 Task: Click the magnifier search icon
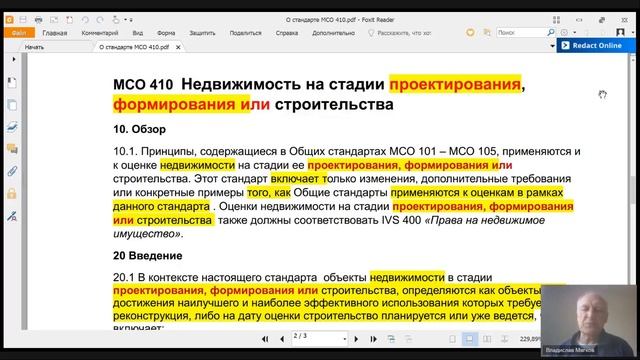(x=551, y=32)
